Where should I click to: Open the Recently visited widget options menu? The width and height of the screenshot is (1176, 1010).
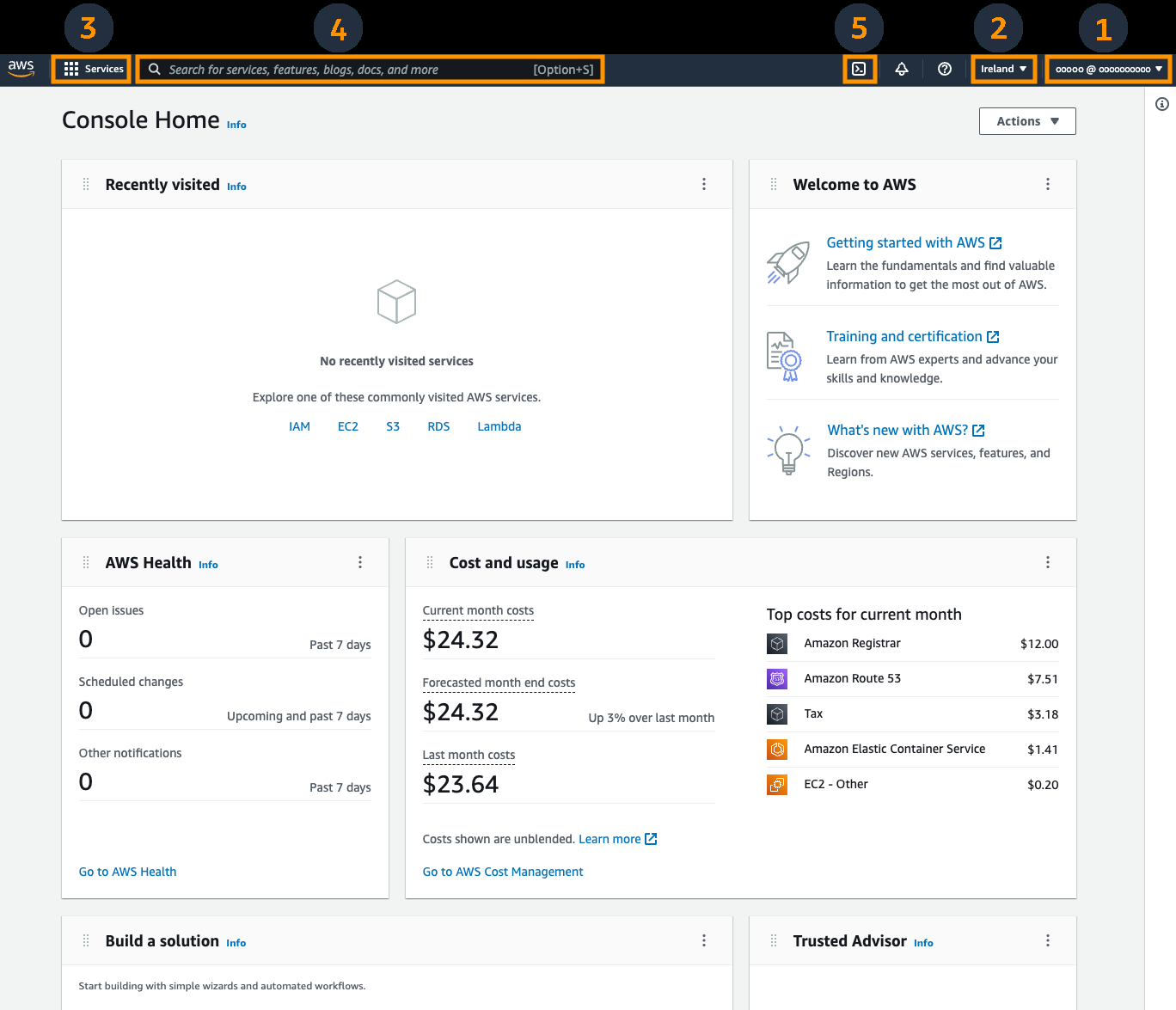704,184
